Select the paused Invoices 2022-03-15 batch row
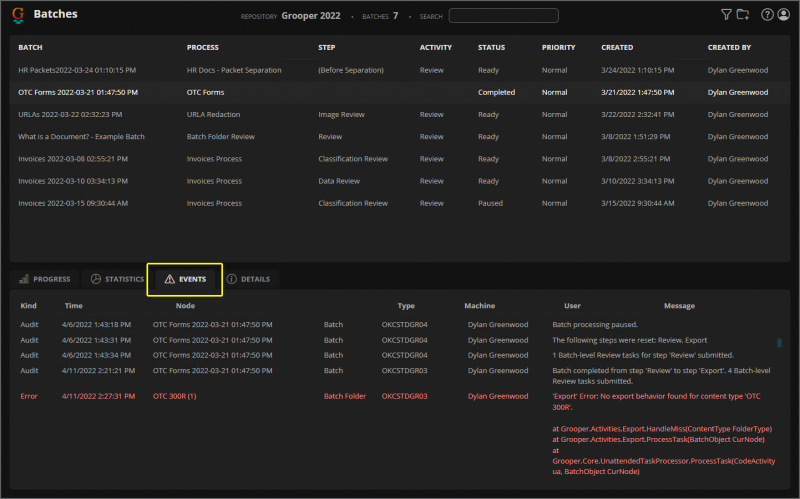The width and height of the screenshot is (800, 499). pyautogui.click(x=72, y=203)
